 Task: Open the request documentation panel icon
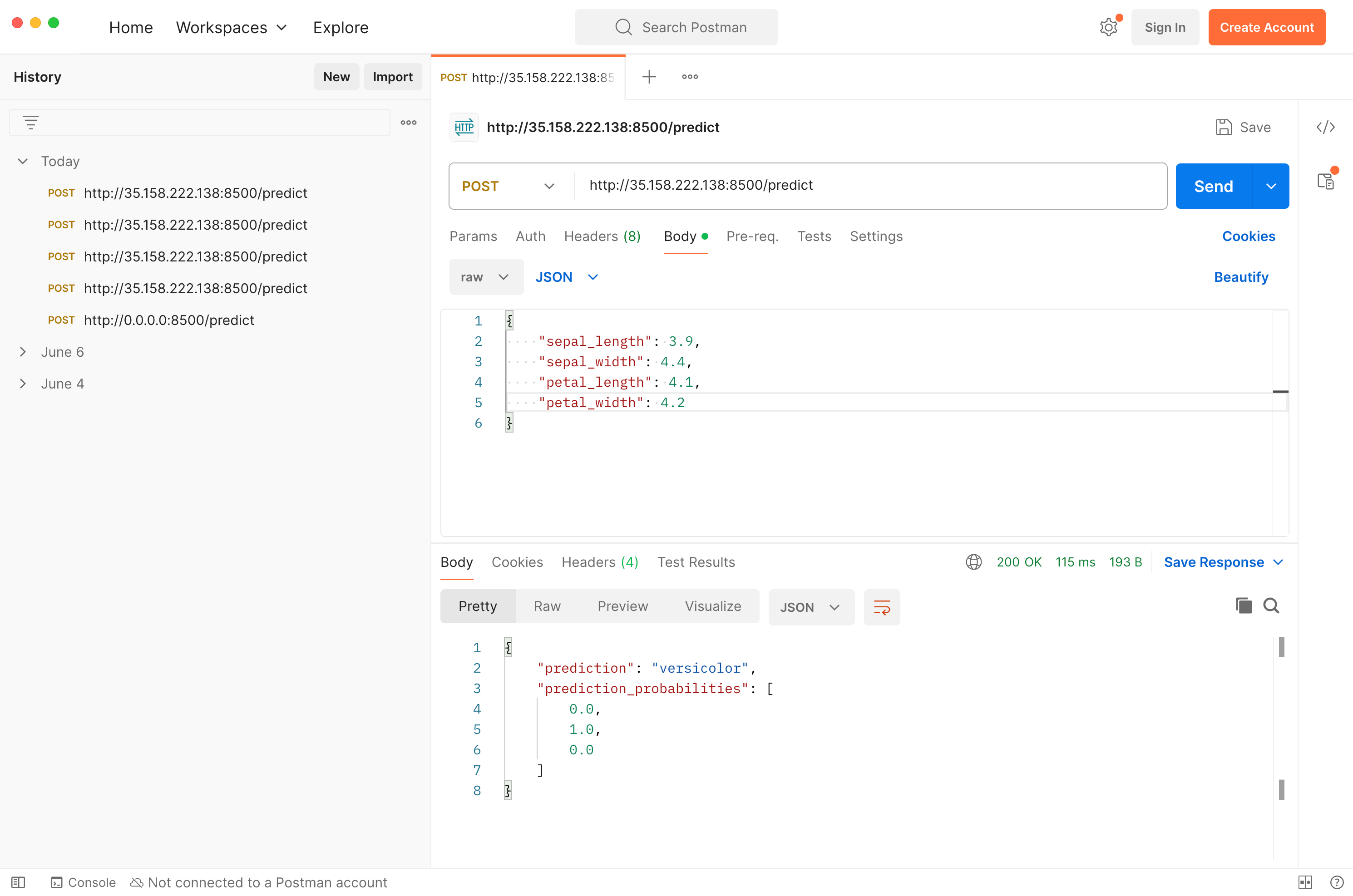[x=1325, y=182]
